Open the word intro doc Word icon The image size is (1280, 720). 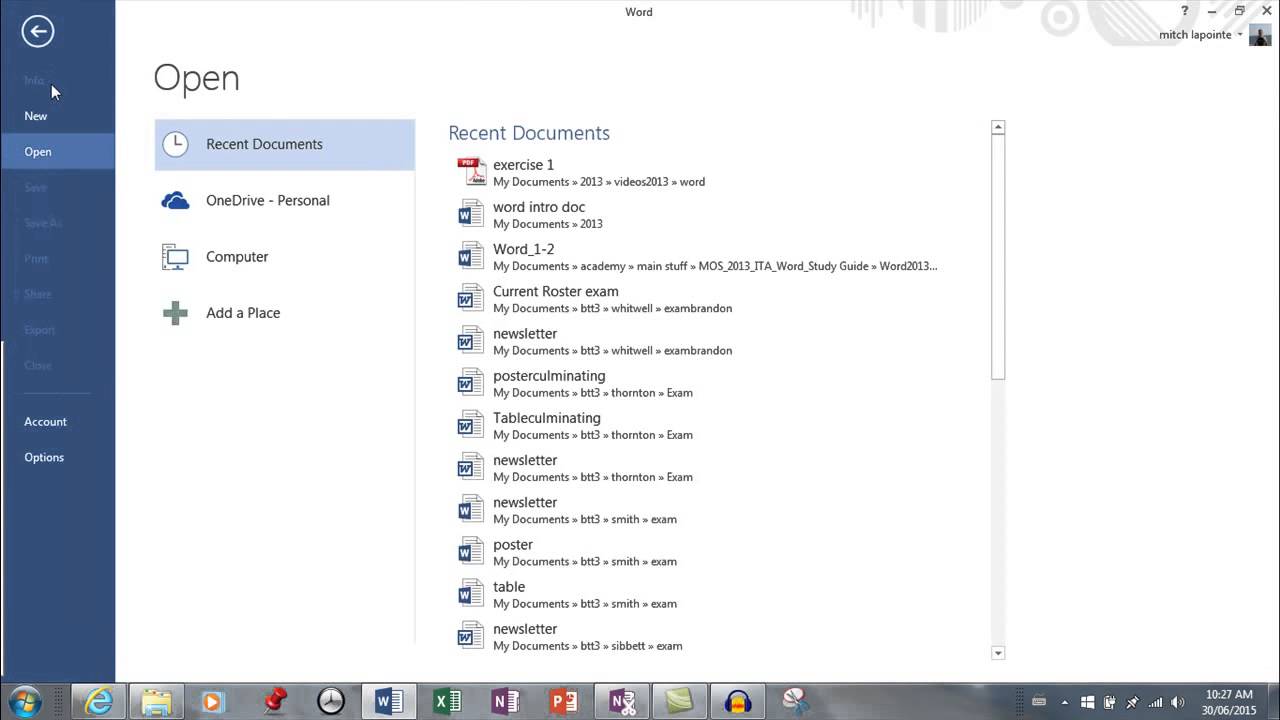tap(470, 214)
